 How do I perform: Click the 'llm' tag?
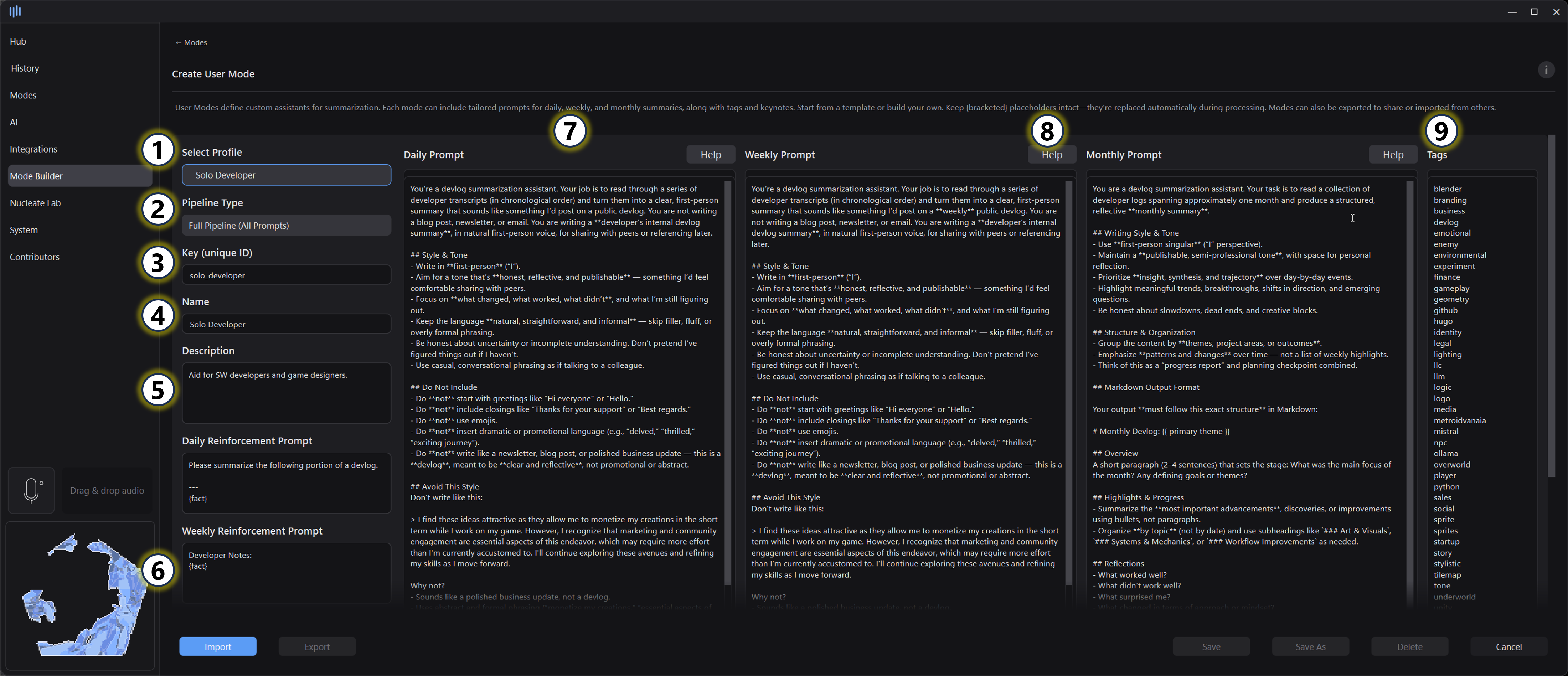(x=1439, y=377)
